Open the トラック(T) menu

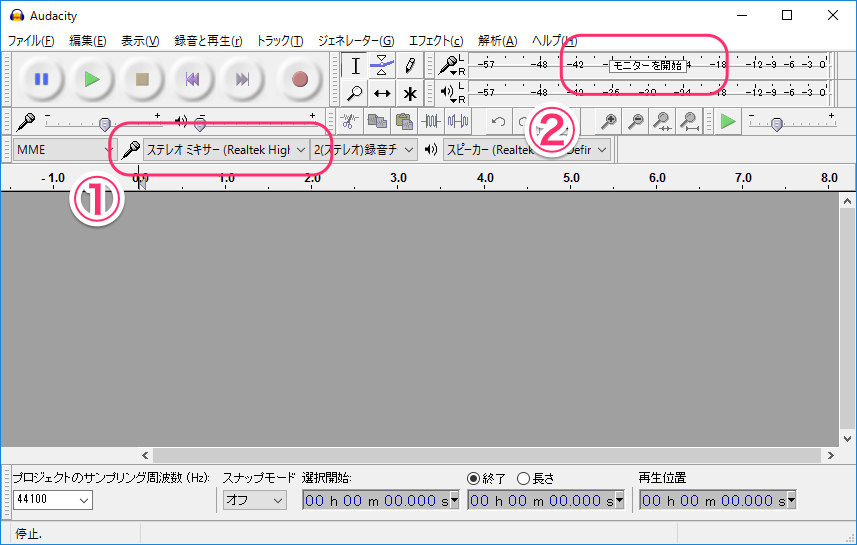pos(280,40)
